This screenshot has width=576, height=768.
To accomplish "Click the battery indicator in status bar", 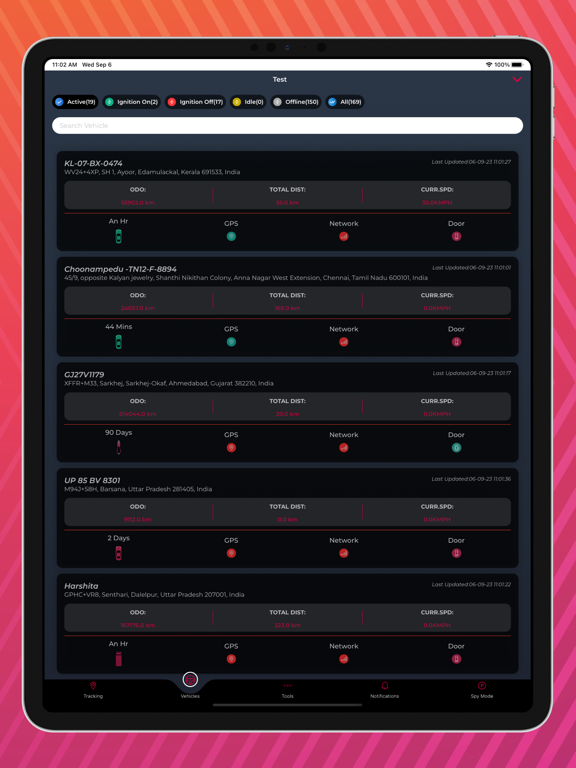I will tap(517, 65).
